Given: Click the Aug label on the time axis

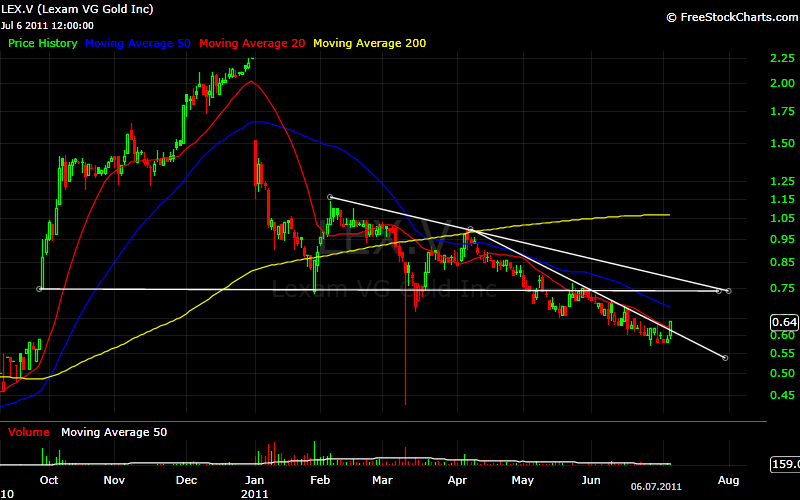Looking at the screenshot, I should (728, 480).
